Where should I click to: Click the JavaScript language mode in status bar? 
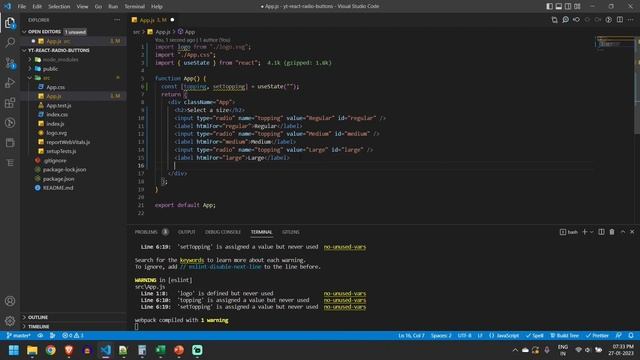pyautogui.click(x=504, y=336)
